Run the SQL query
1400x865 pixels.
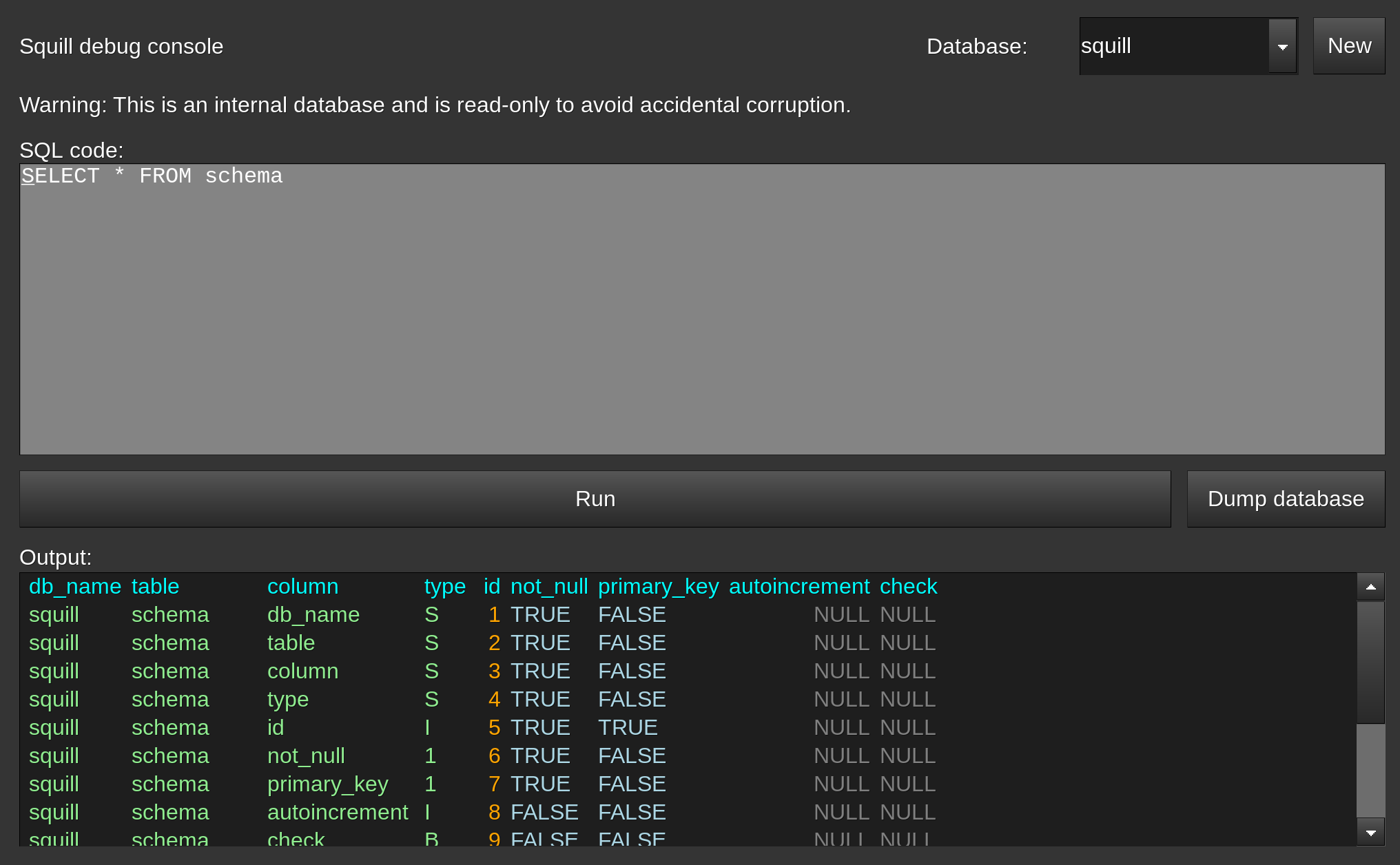click(x=595, y=499)
